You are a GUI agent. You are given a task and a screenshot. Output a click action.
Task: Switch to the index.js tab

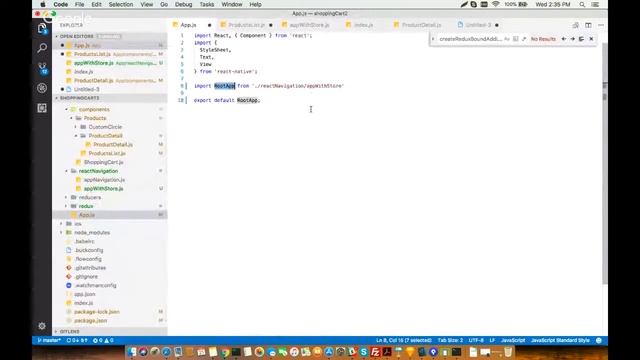[363, 25]
